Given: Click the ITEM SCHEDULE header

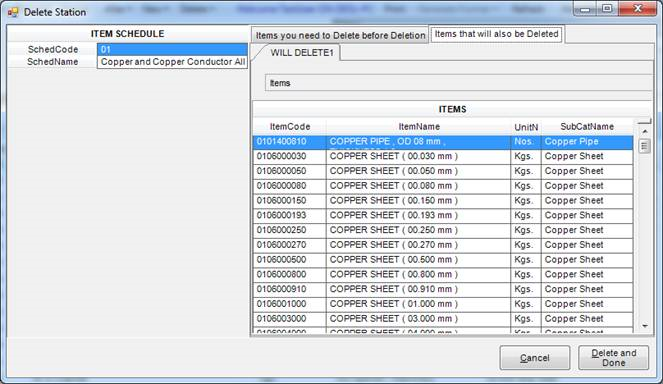Looking at the screenshot, I should [x=127, y=34].
